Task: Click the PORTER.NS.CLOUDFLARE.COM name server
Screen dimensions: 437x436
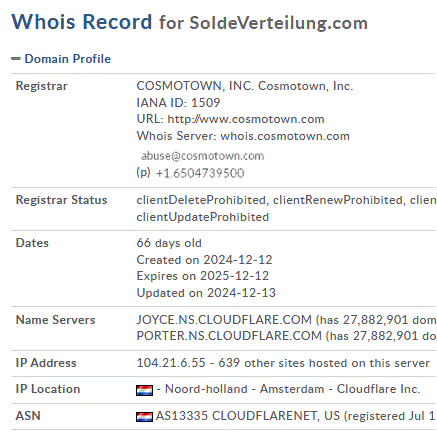Action: [229, 336]
